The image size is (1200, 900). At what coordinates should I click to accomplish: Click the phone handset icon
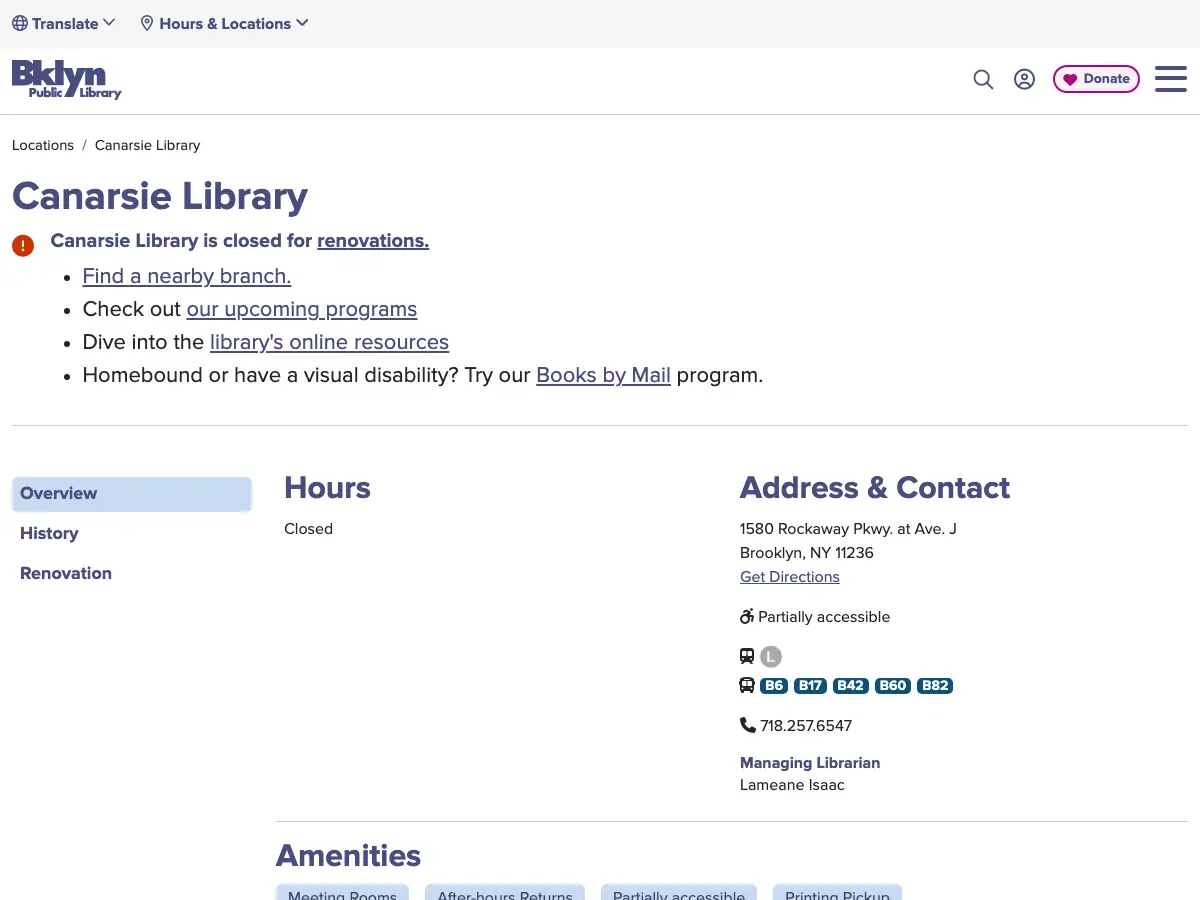748,725
